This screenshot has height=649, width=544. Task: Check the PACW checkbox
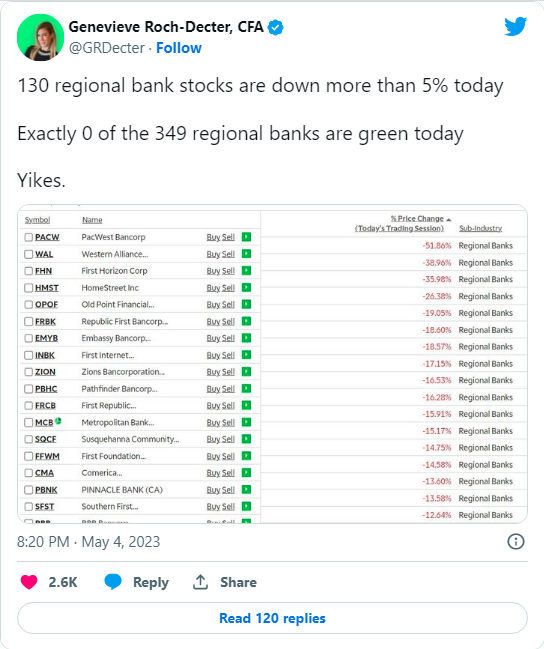coord(28,237)
